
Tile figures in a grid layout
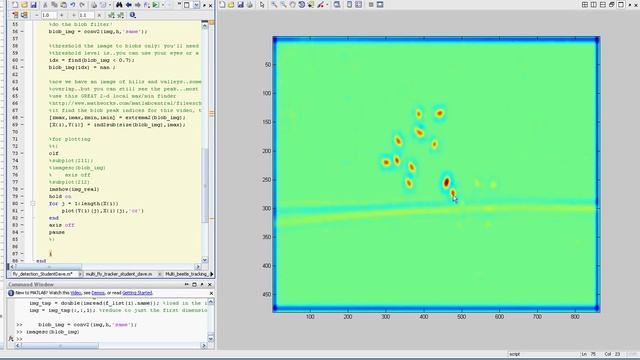pos(585,4)
